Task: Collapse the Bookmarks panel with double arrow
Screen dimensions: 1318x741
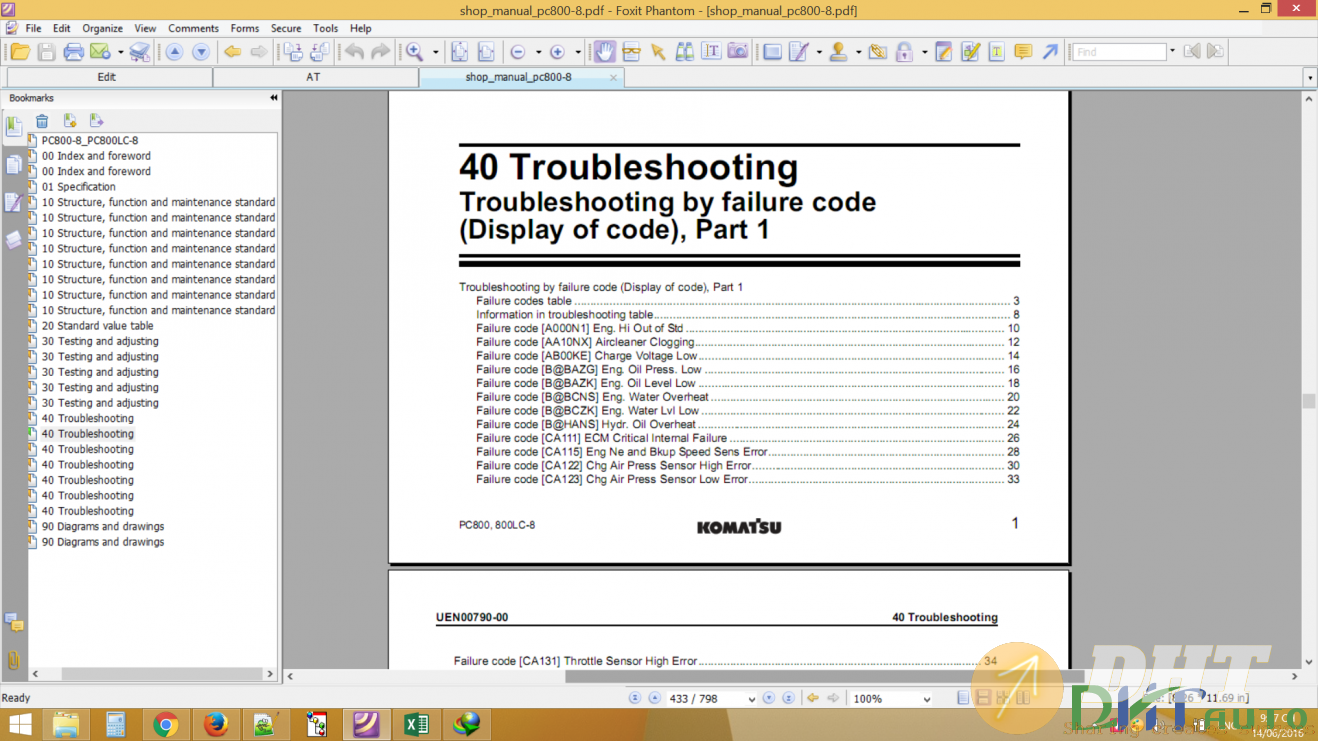Action: pos(274,98)
